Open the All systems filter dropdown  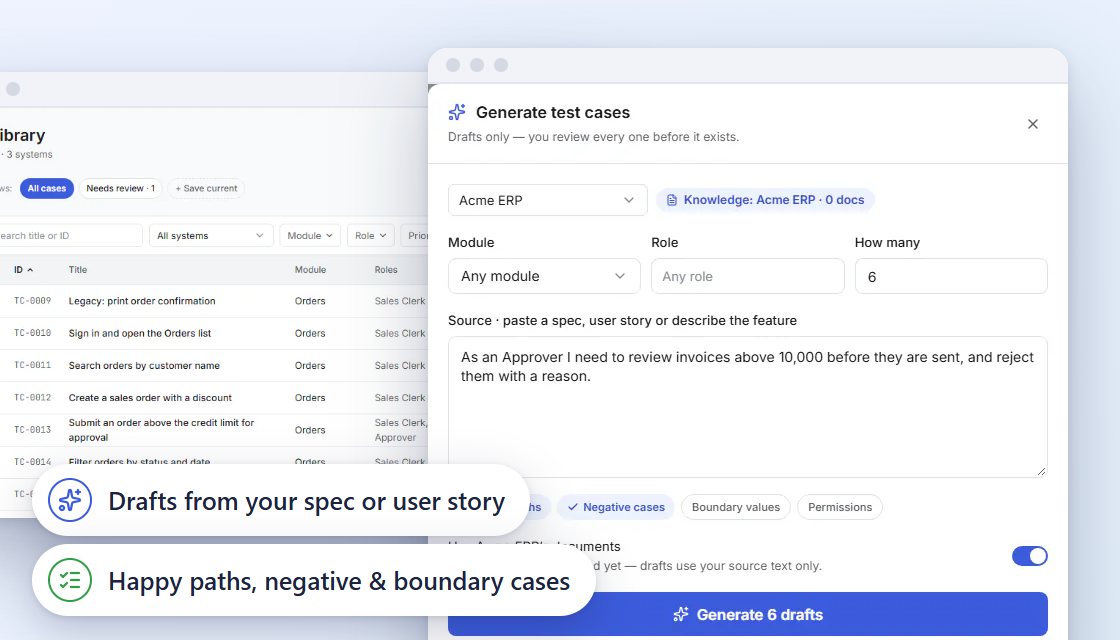coord(211,236)
